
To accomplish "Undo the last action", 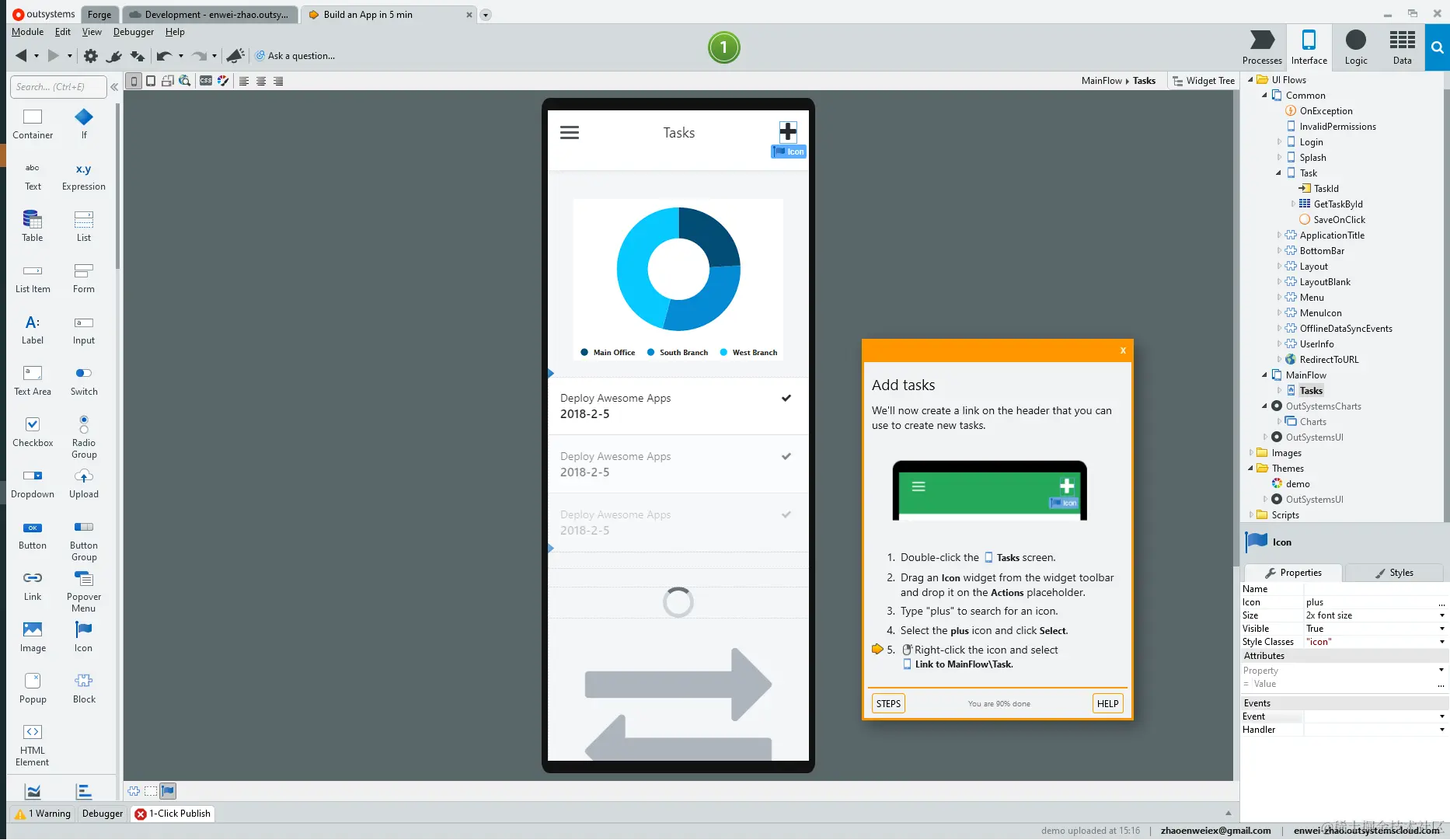I will click(164, 56).
